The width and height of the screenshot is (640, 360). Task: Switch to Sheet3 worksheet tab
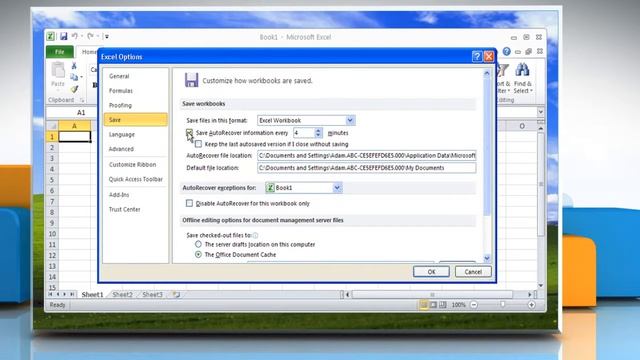coord(152,294)
